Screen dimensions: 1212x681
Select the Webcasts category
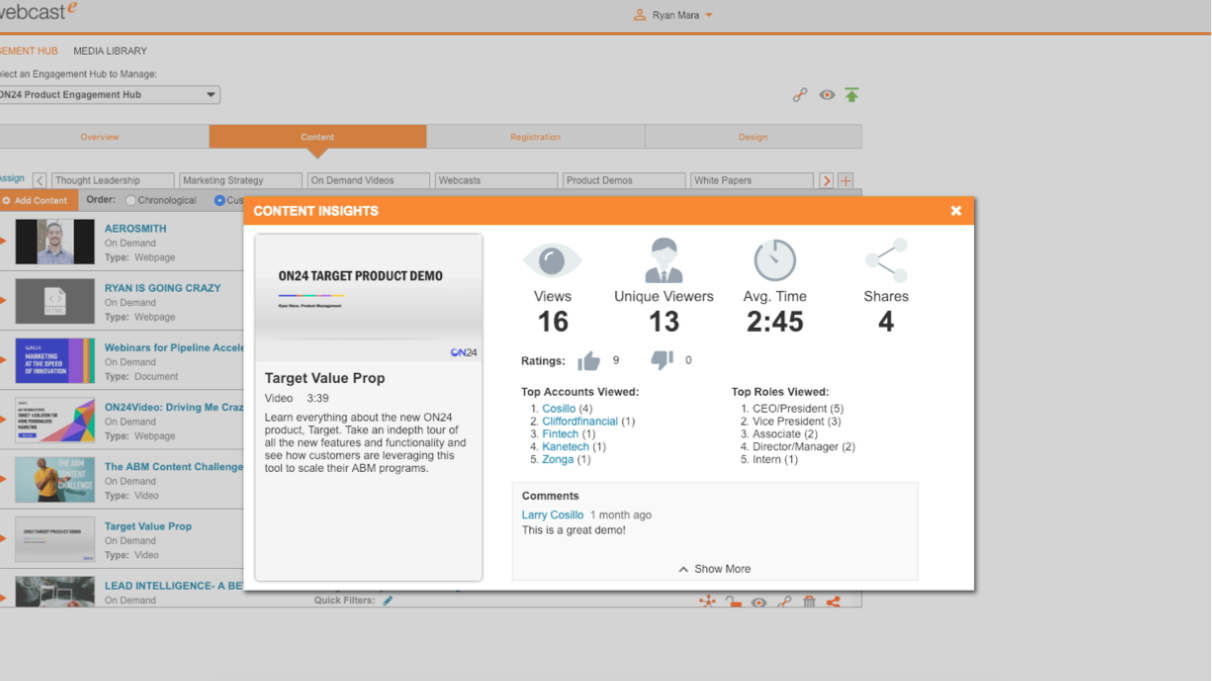tap(496, 181)
